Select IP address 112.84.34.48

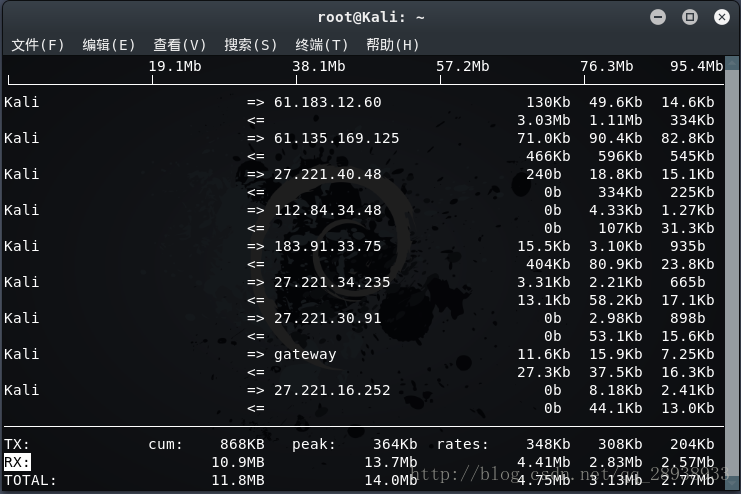327,210
